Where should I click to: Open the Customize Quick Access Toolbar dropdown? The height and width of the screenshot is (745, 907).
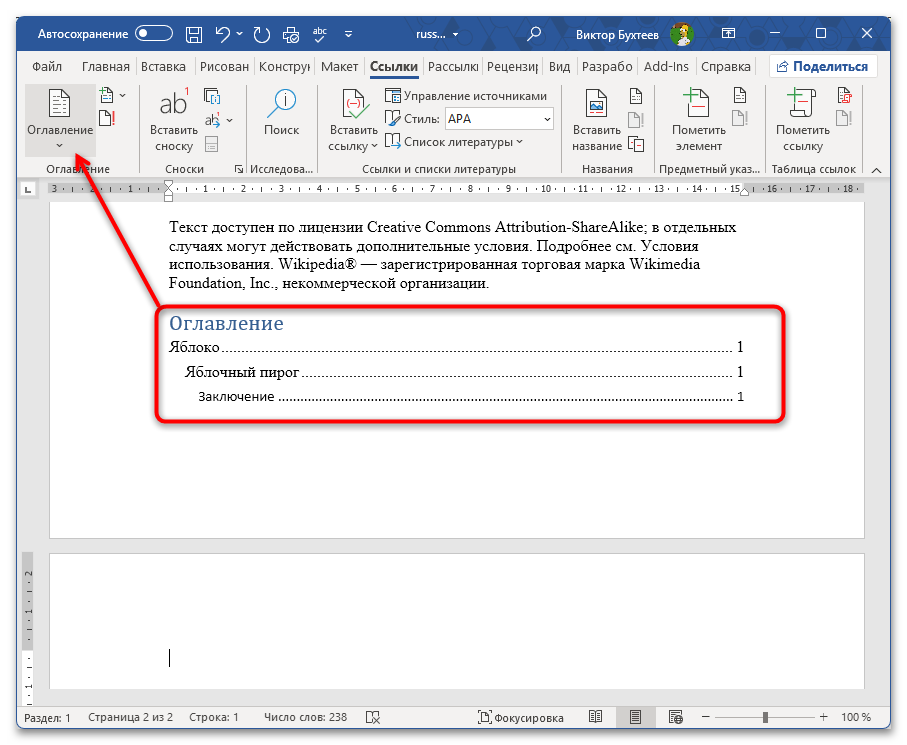348,34
